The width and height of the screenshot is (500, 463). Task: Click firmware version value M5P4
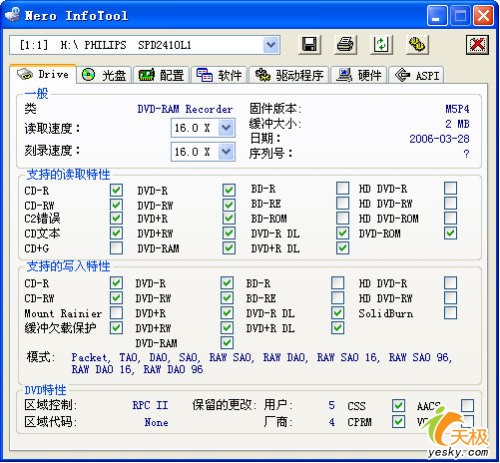(457, 109)
